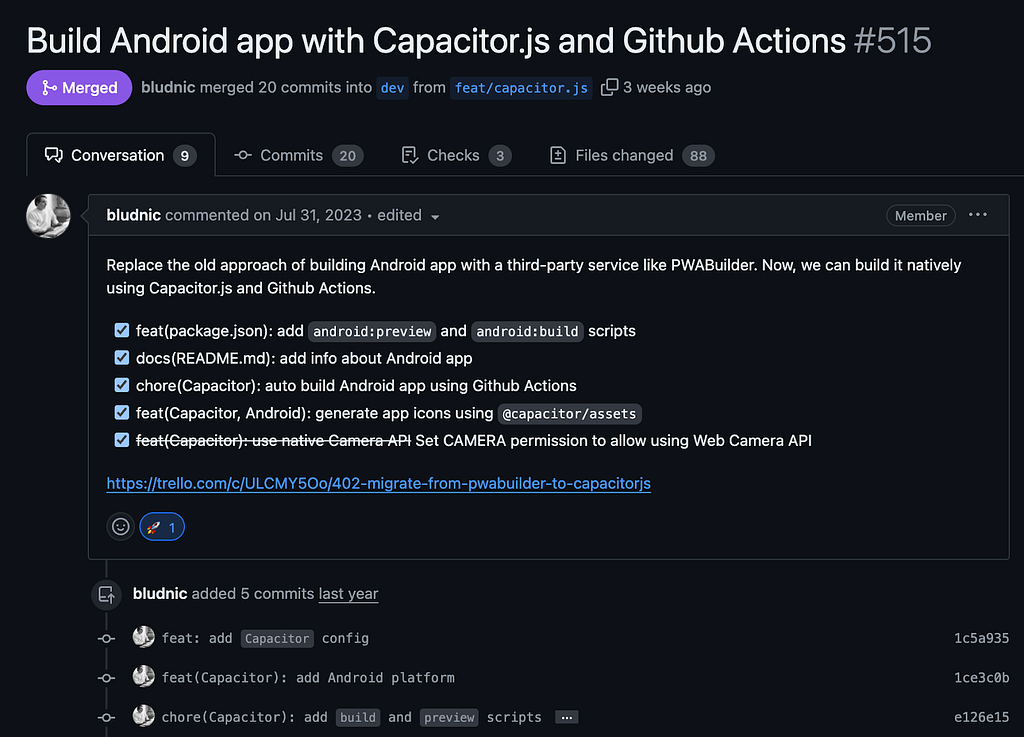Click the avatar next to Android platform commit
The image size is (1024, 737).
[x=144, y=676]
